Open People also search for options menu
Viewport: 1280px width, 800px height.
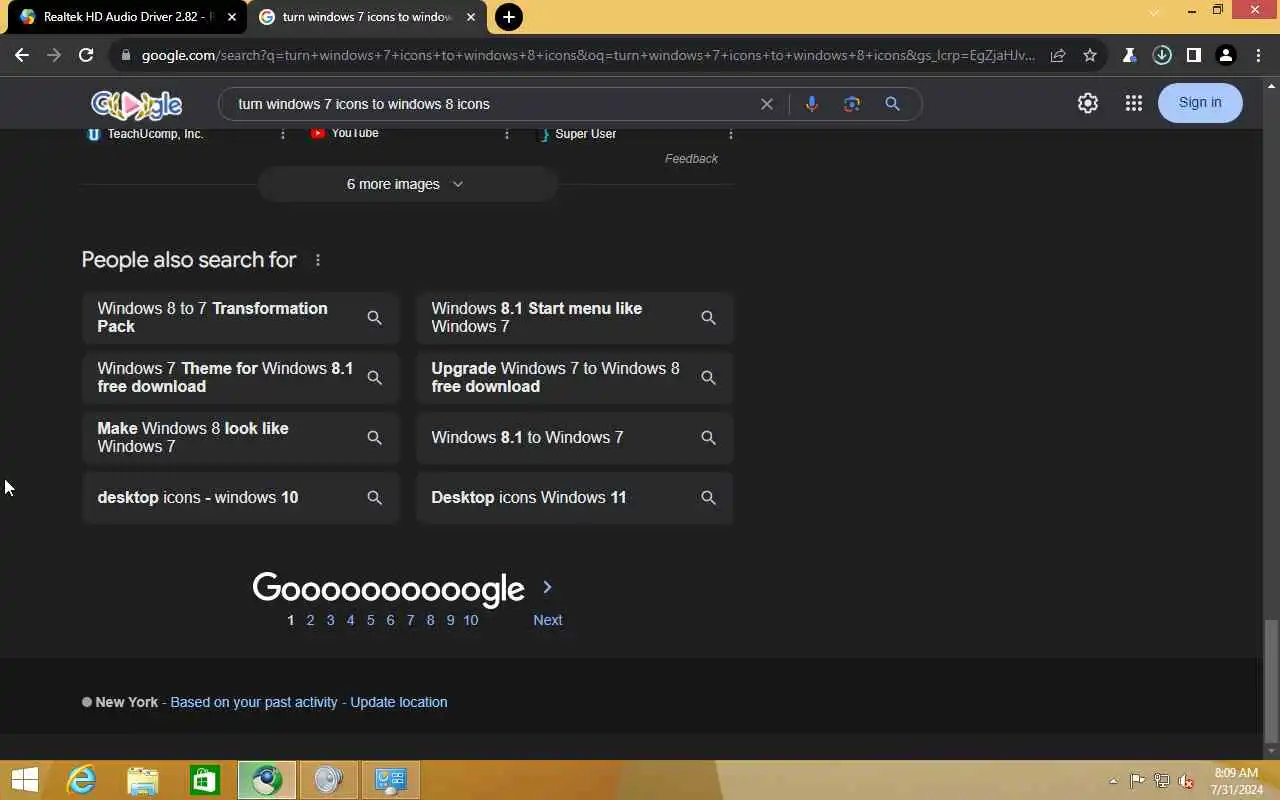pyautogui.click(x=318, y=260)
